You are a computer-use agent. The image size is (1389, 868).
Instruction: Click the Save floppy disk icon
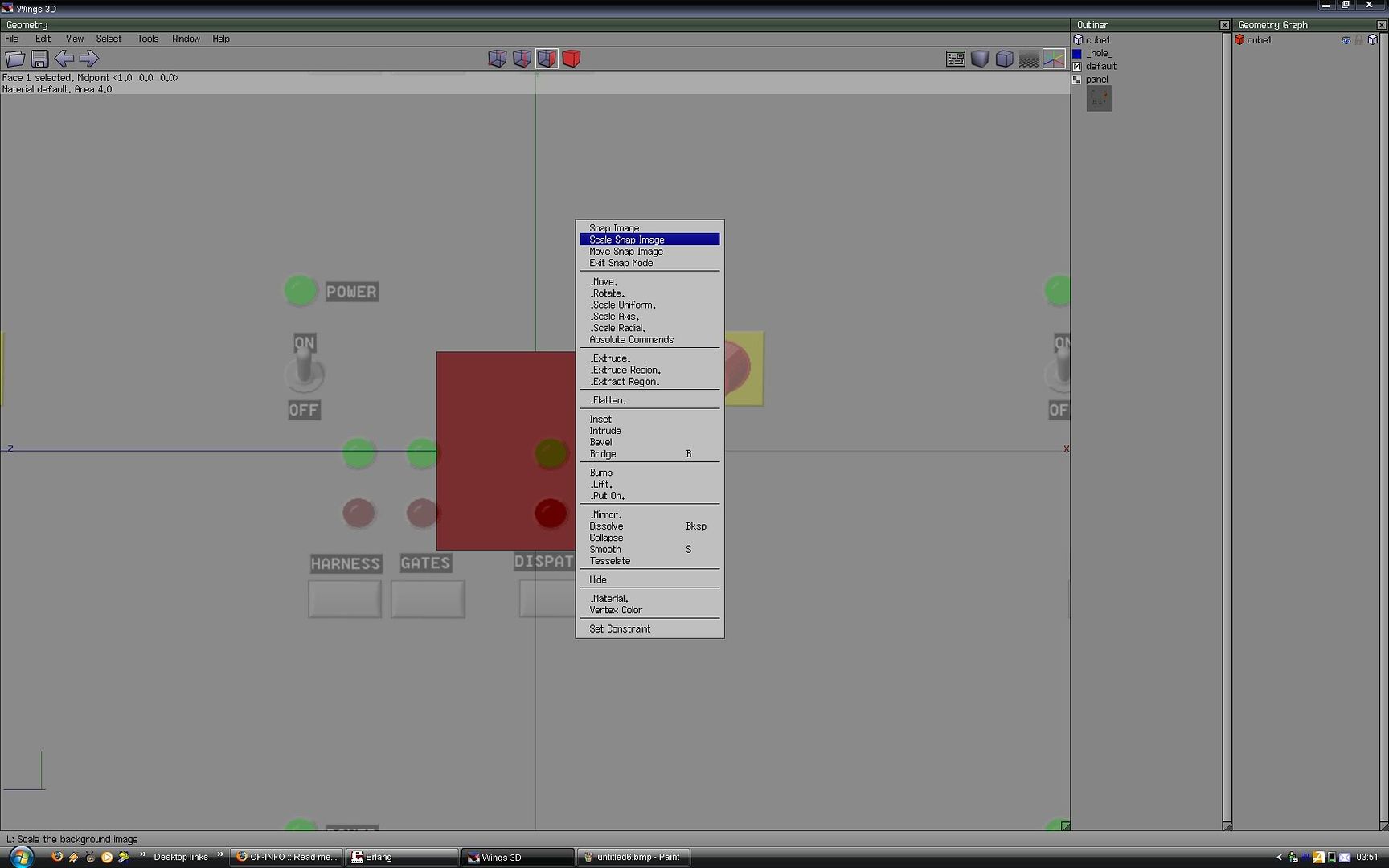[39, 59]
